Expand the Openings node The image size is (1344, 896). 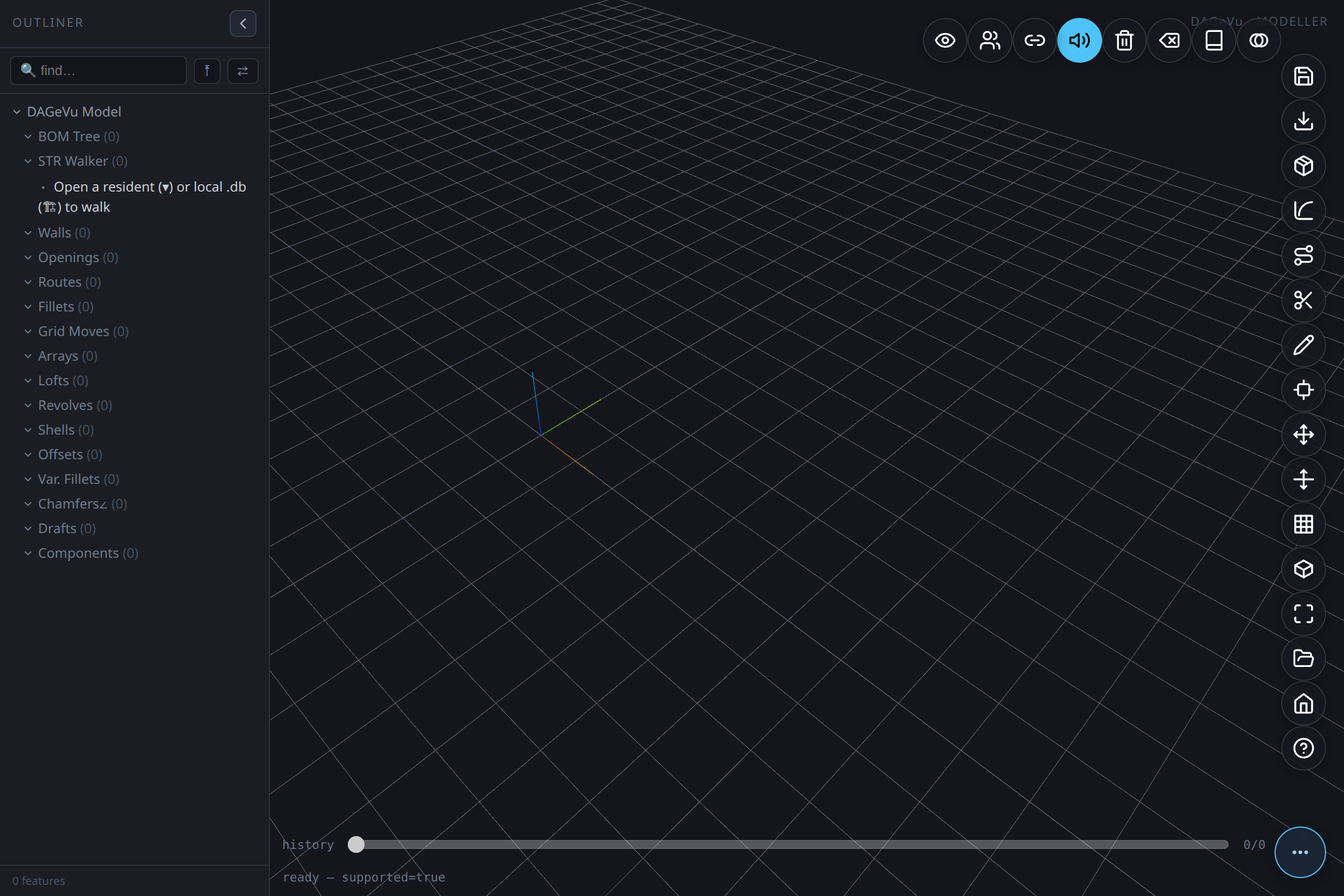pyautogui.click(x=28, y=257)
